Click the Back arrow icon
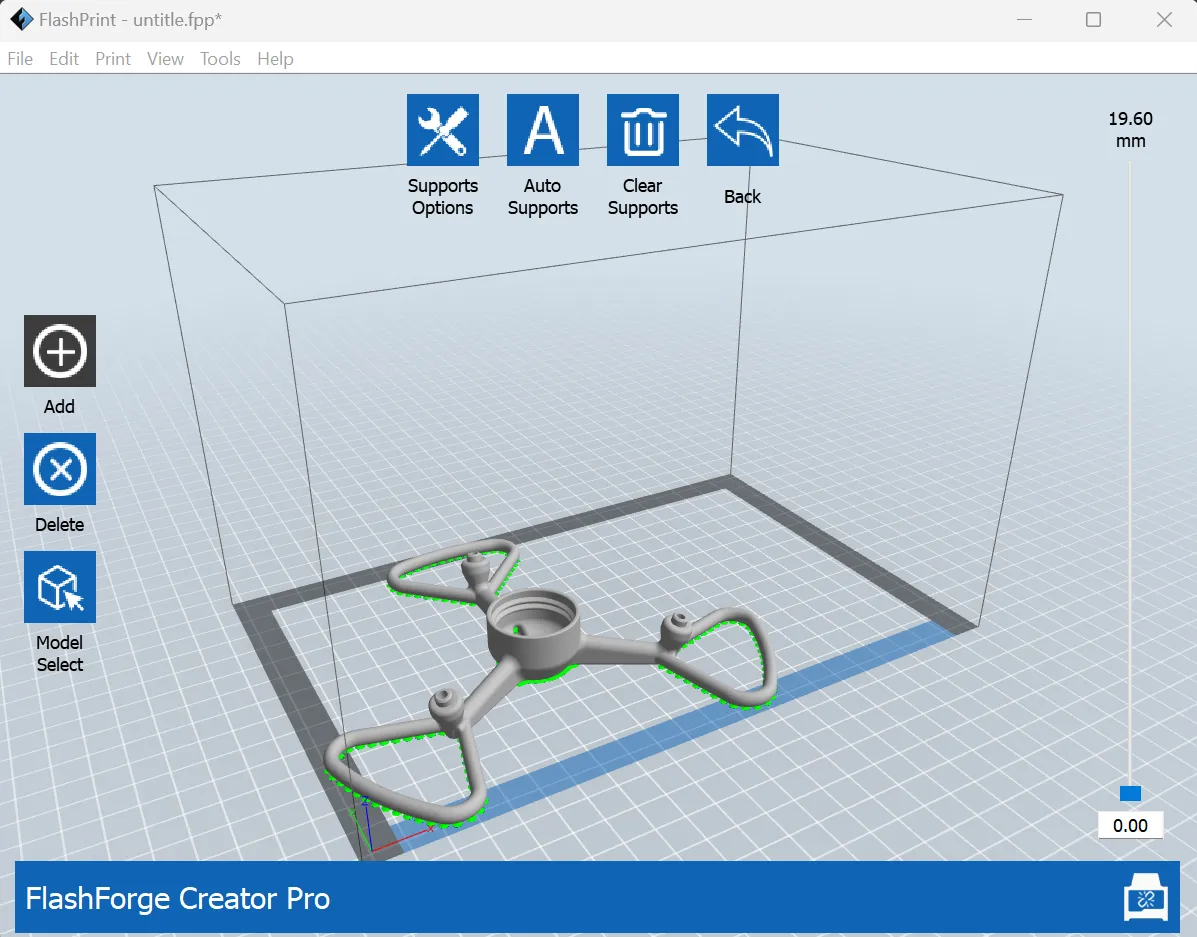This screenshot has width=1197, height=937. pos(743,130)
